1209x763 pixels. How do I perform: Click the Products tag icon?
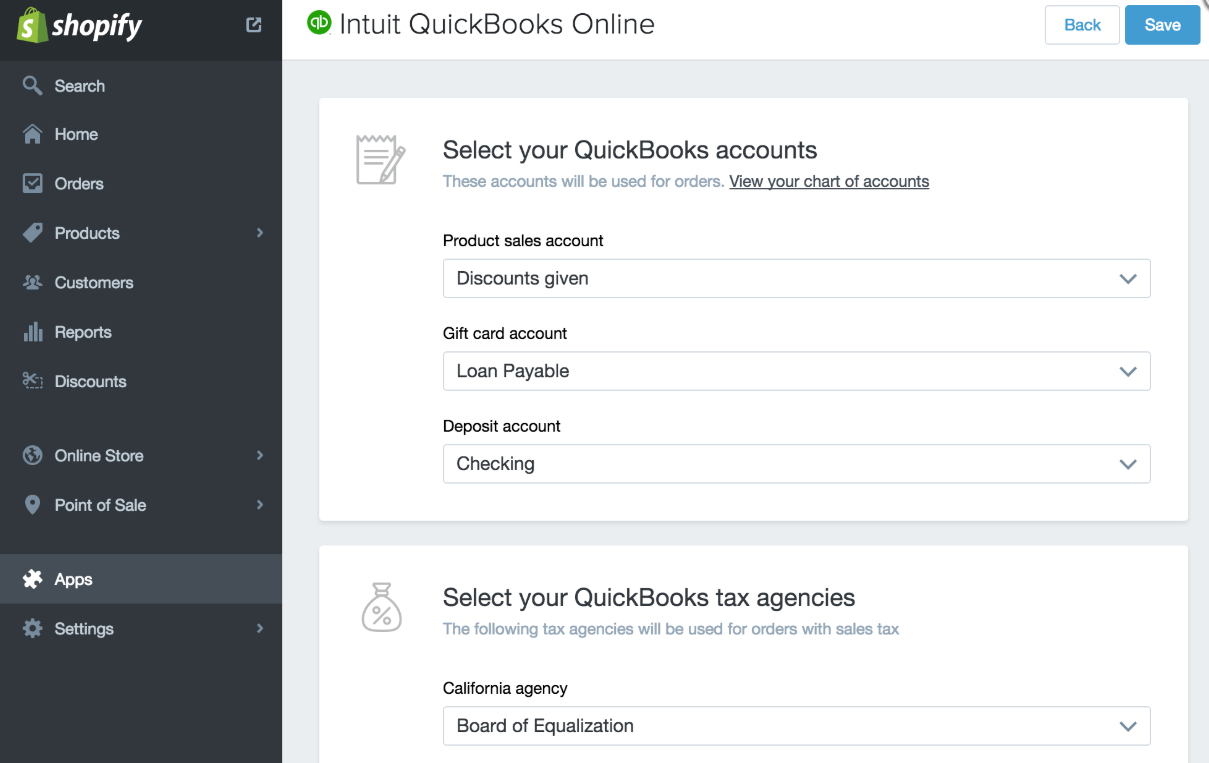pos(33,233)
